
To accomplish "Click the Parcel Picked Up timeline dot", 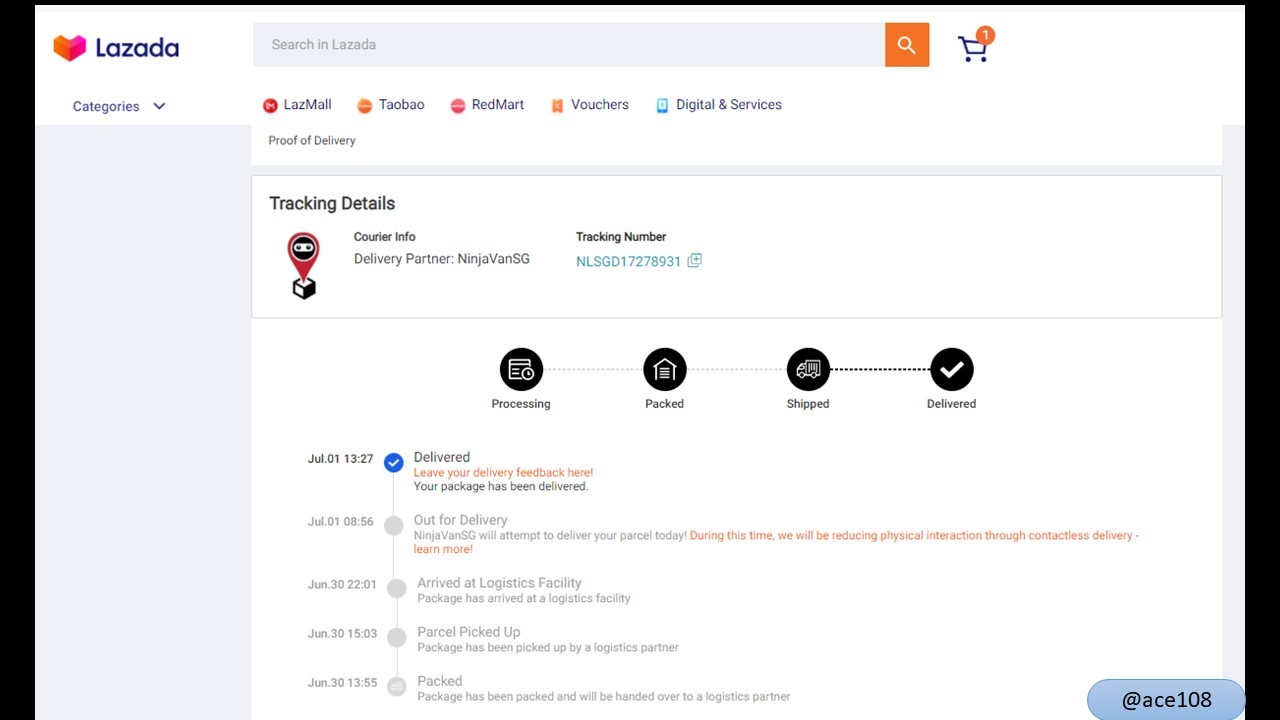I will pos(397,637).
